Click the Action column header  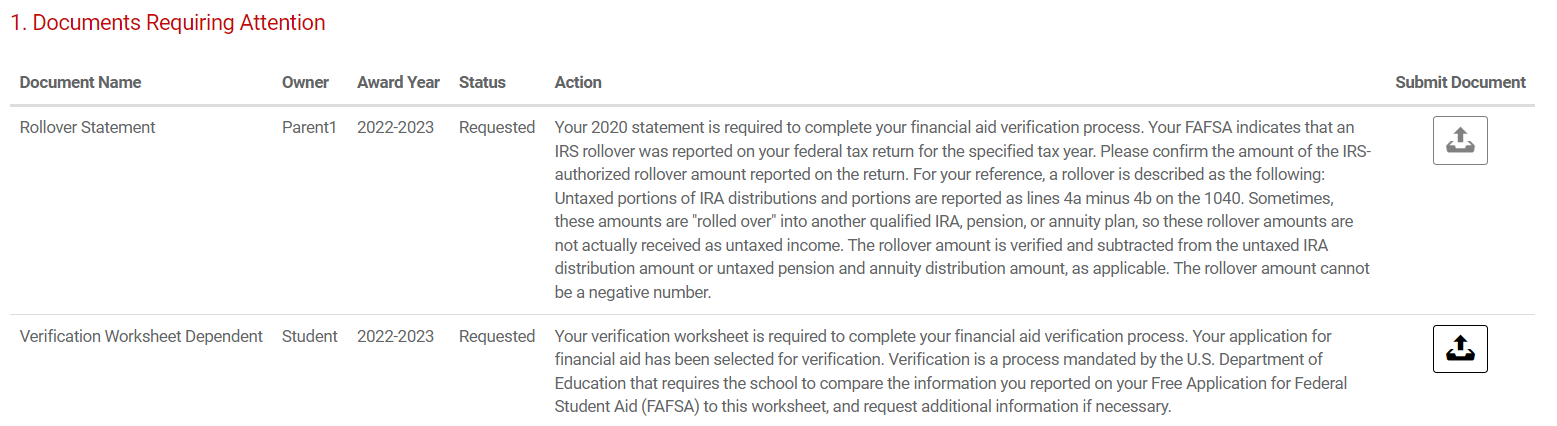tap(578, 82)
